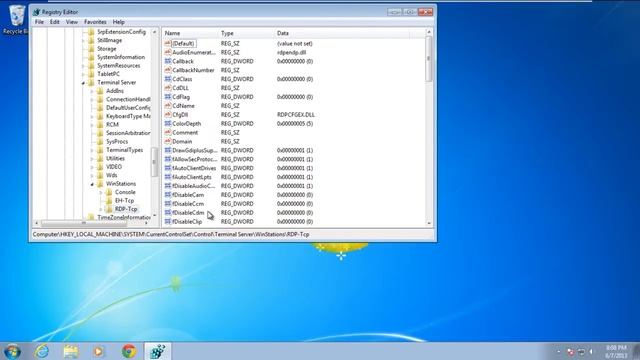The width and height of the screenshot is (640, 360).
Task: Expand the RDP-Tcp key
Action: [x=101, y=209]
